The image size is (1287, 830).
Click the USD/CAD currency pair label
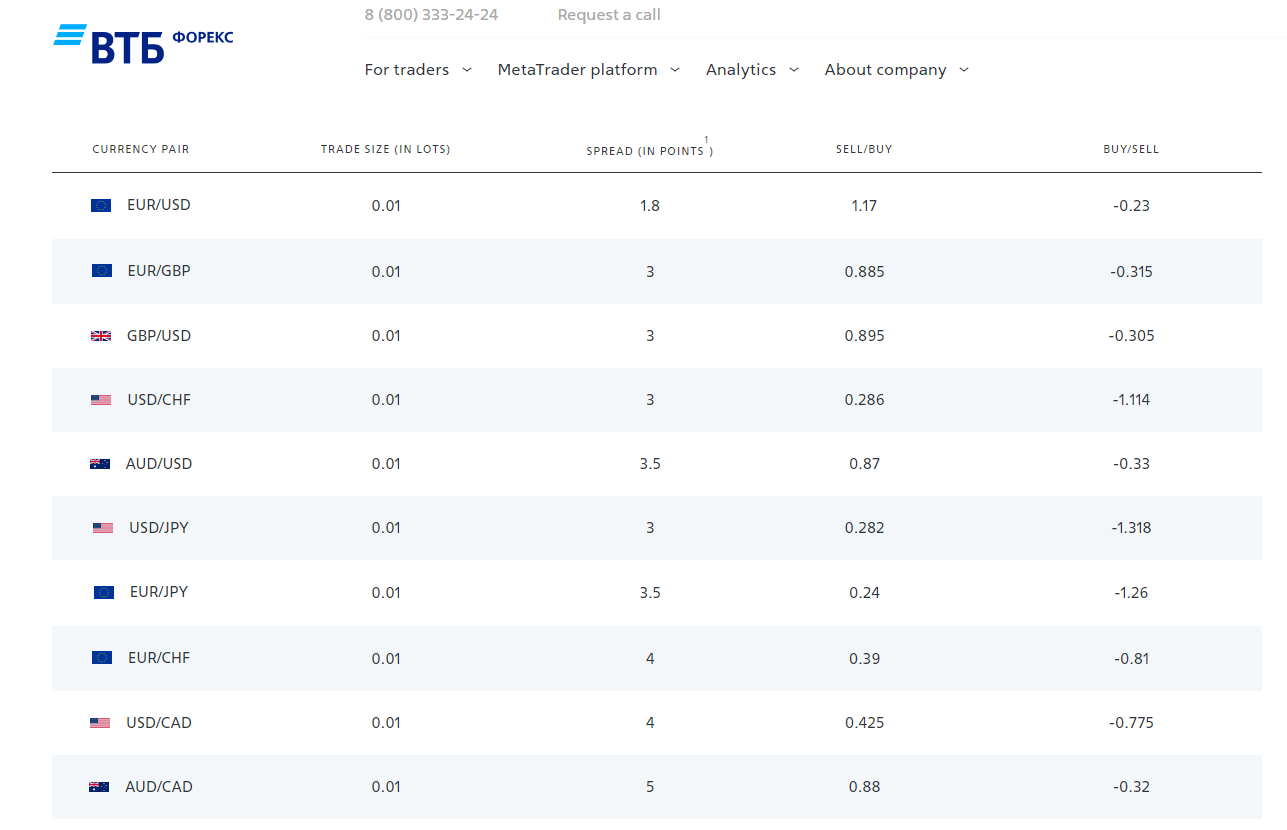tap(159, 723)
